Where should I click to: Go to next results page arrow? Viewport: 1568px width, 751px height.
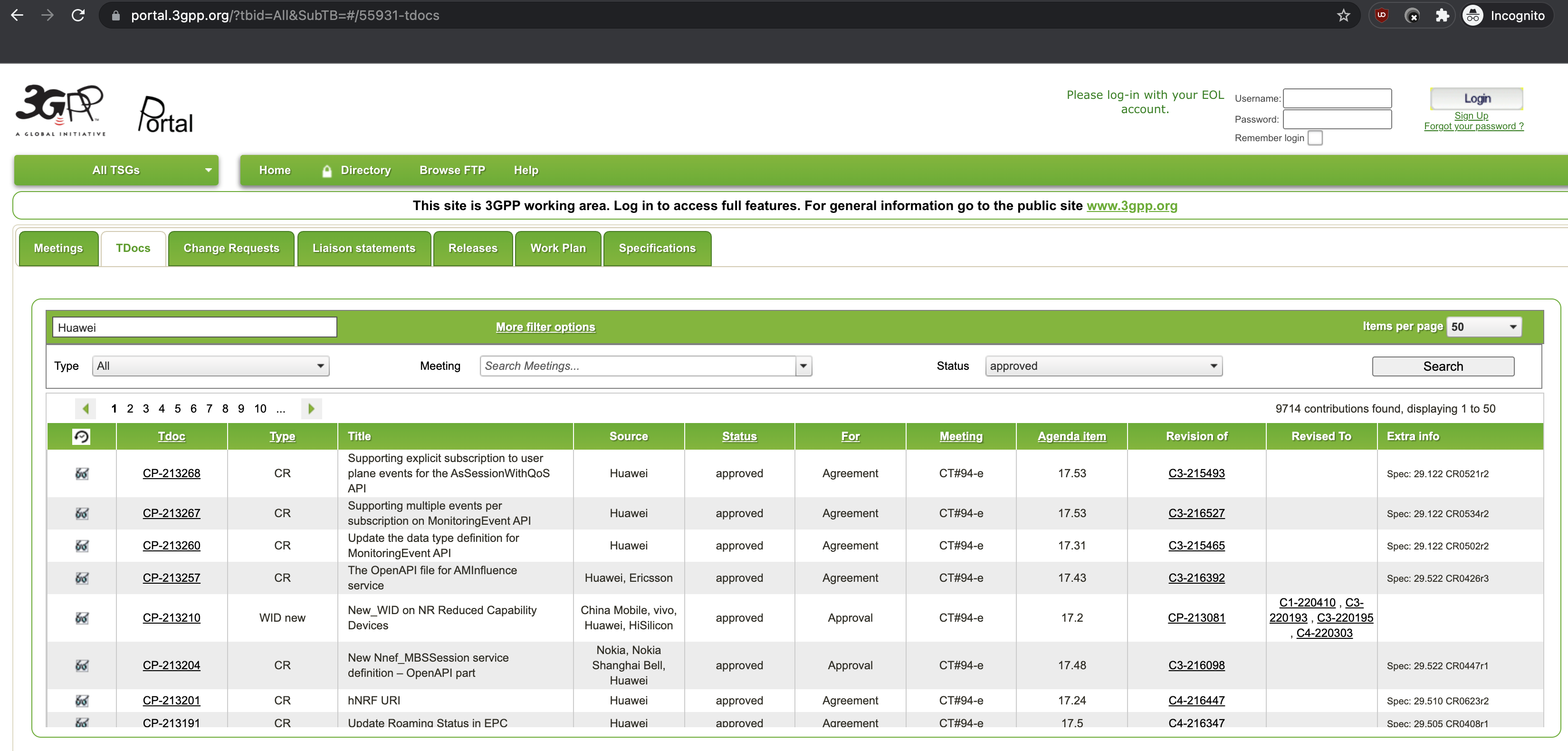pos(311,409)
